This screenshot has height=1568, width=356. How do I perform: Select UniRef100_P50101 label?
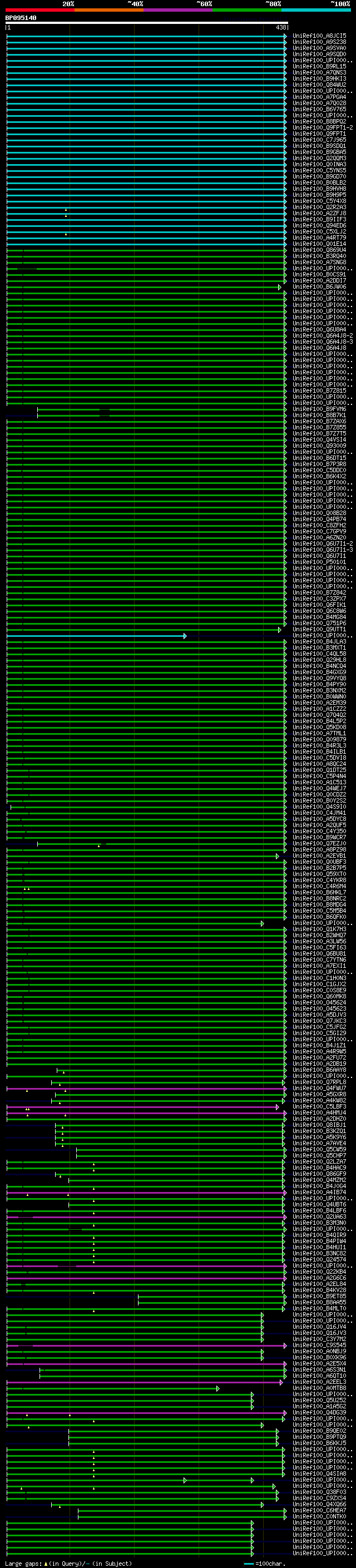(319, 562)
